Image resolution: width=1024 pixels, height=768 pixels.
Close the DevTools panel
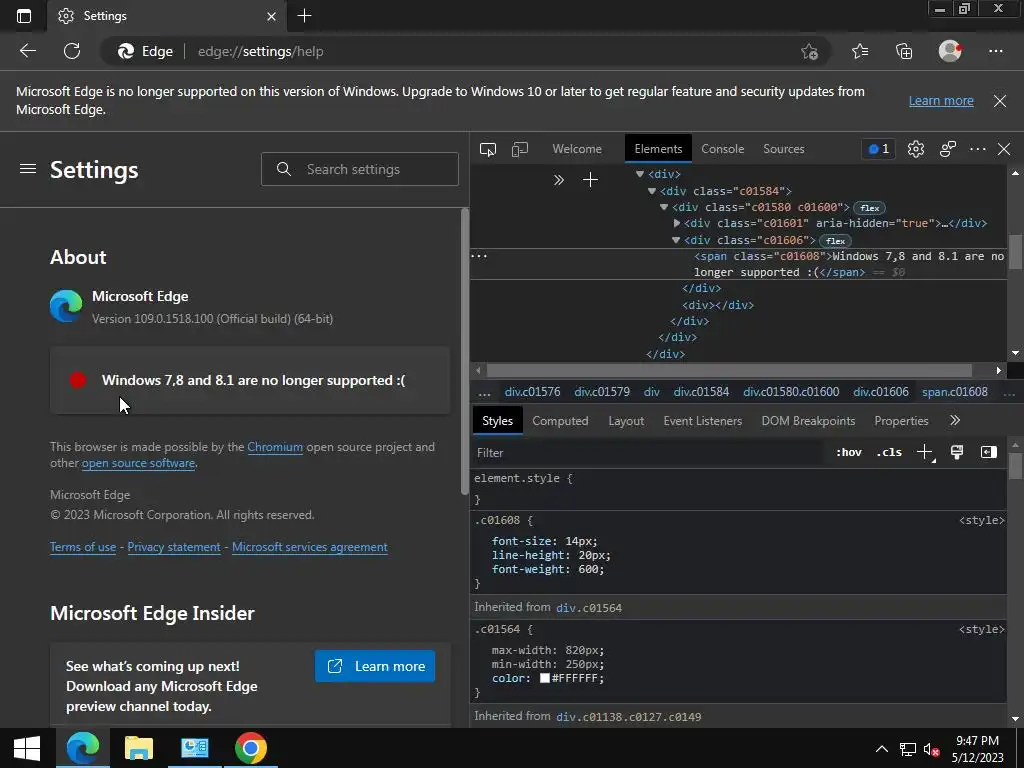click(1004, 149)
